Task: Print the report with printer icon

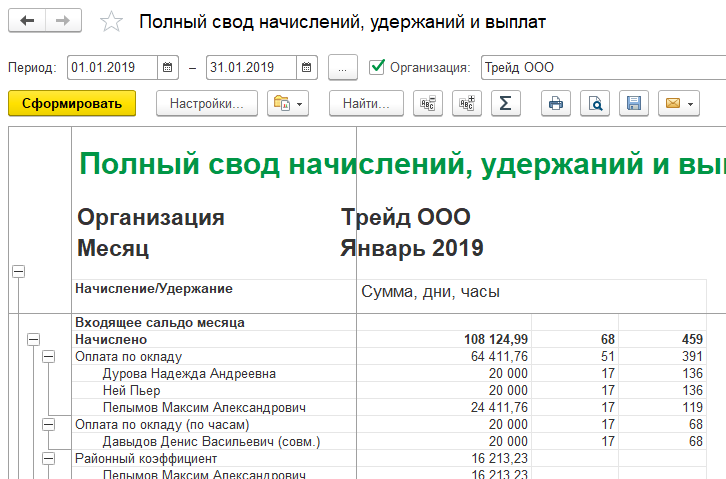Action: point(556,103)
